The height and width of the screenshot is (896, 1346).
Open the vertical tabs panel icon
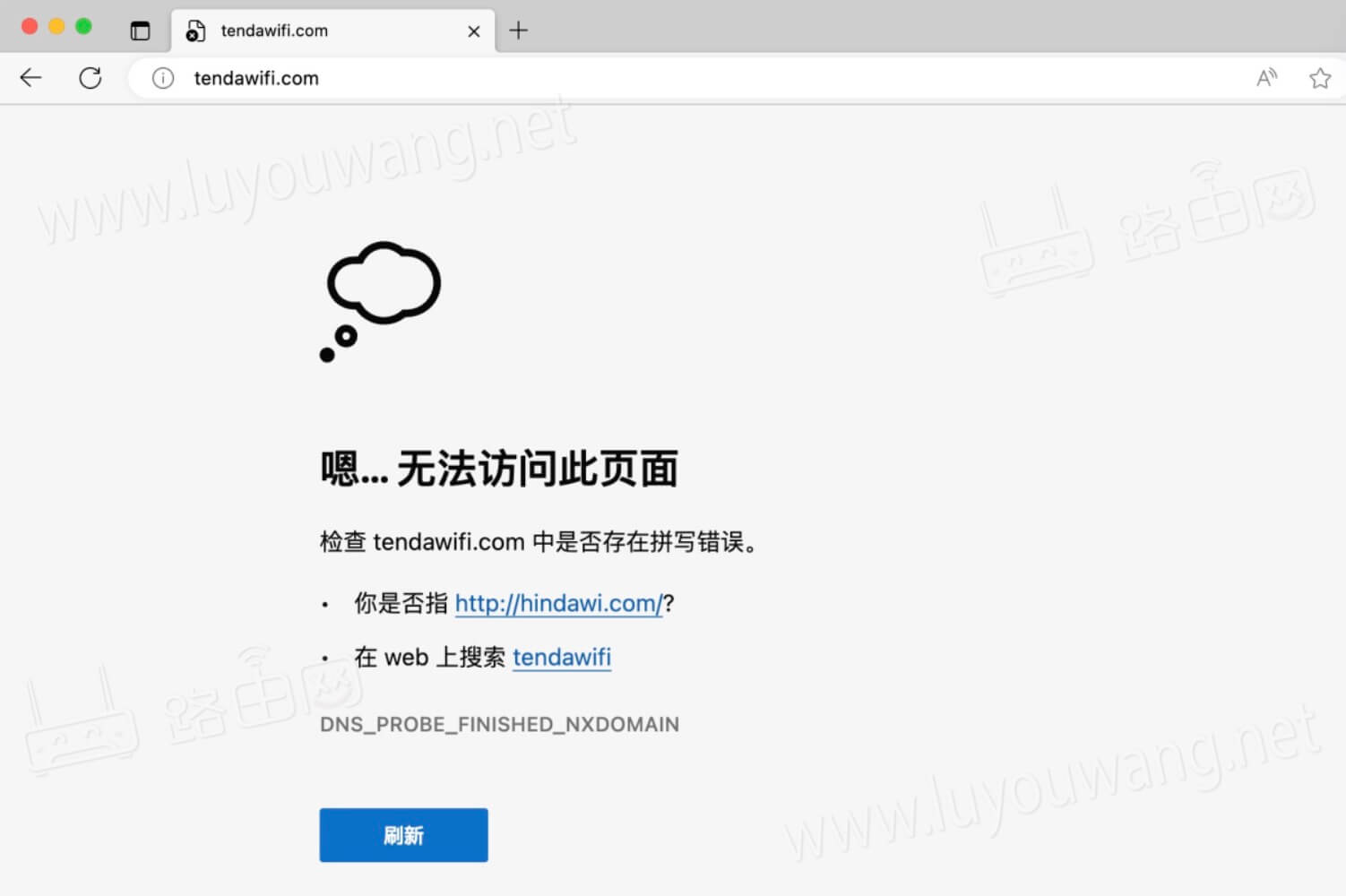(x=141, y=30)
